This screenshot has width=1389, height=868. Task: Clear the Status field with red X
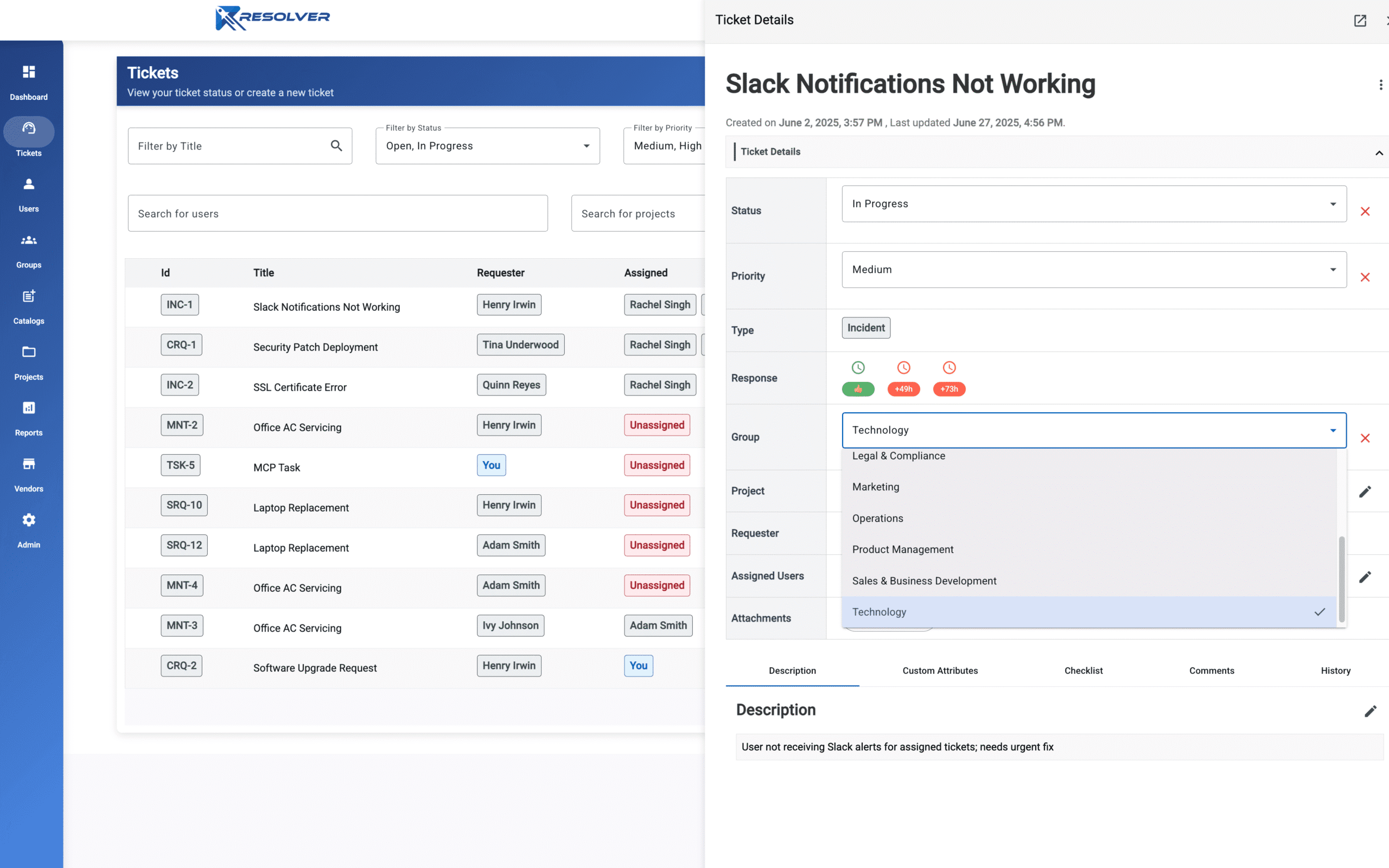pyautogui.click(x=1365, y=211)
